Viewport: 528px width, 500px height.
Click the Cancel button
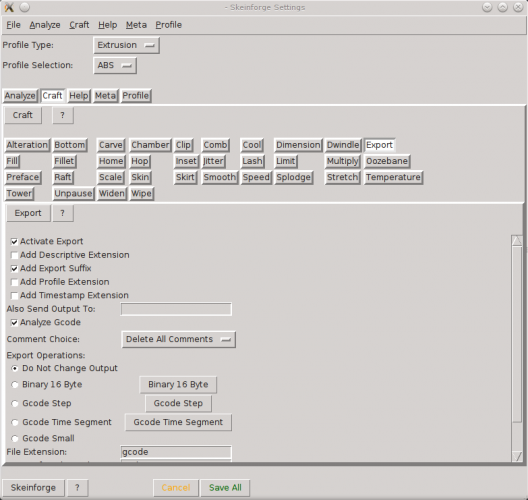[x=176, y=488]
